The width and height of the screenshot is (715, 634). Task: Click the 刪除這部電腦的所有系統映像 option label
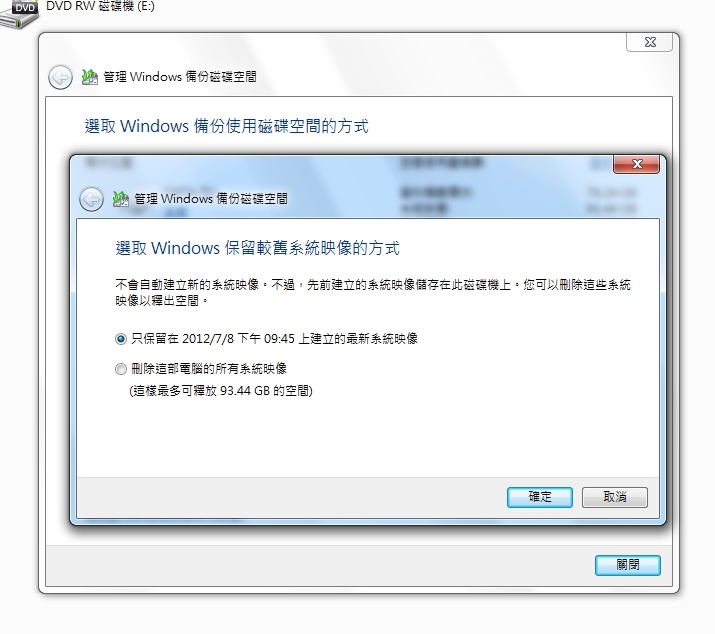click(x=209, y=369)
